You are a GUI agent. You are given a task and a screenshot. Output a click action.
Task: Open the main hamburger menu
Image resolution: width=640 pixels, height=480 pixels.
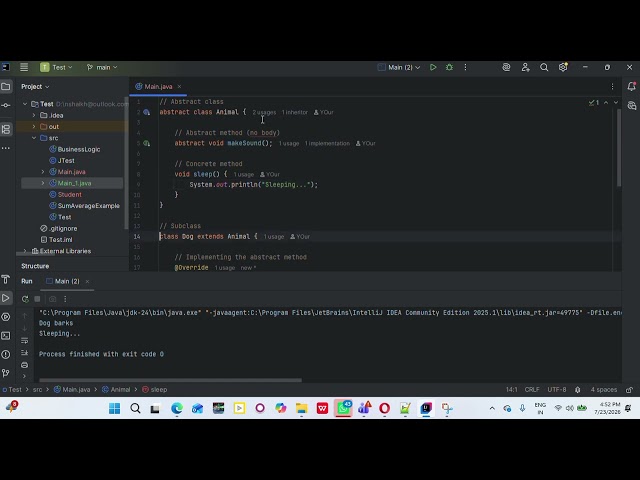point(24,67)
